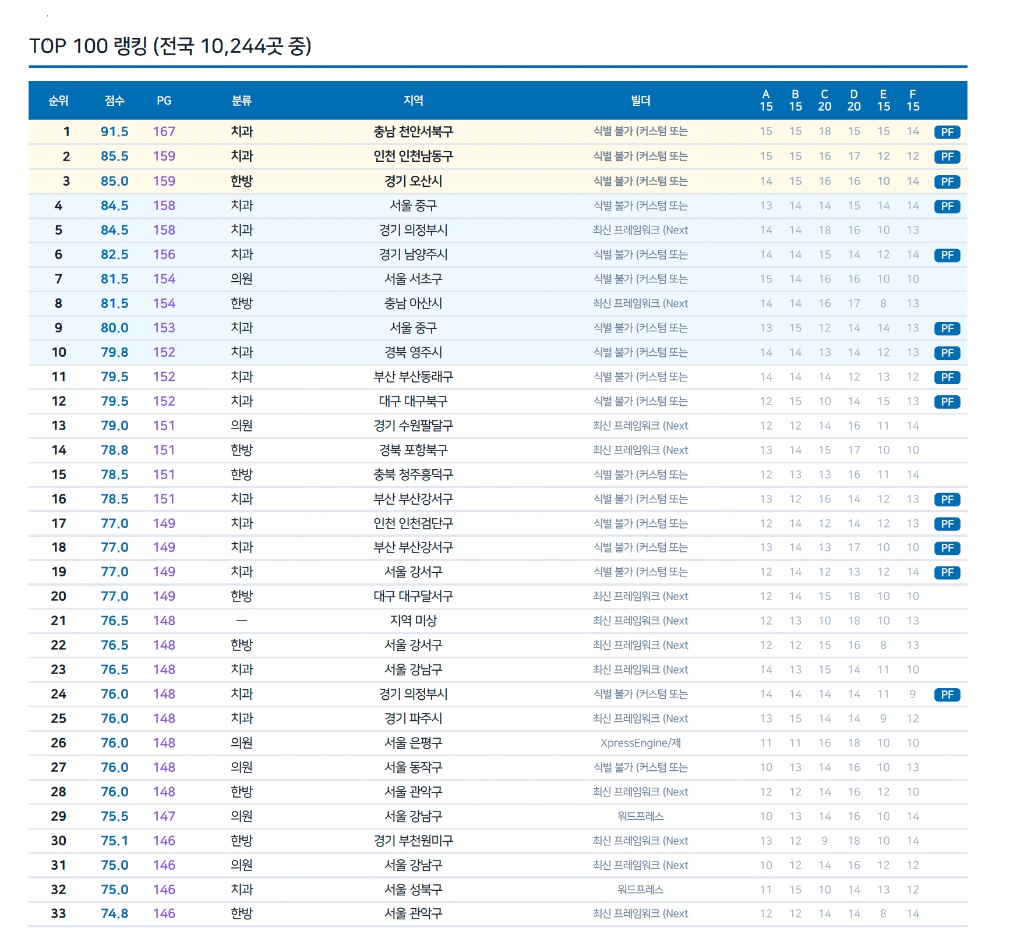Screen dimensions: 1024x928
Task: Sort by the 순위 column header
Action: tap(58, 101)
